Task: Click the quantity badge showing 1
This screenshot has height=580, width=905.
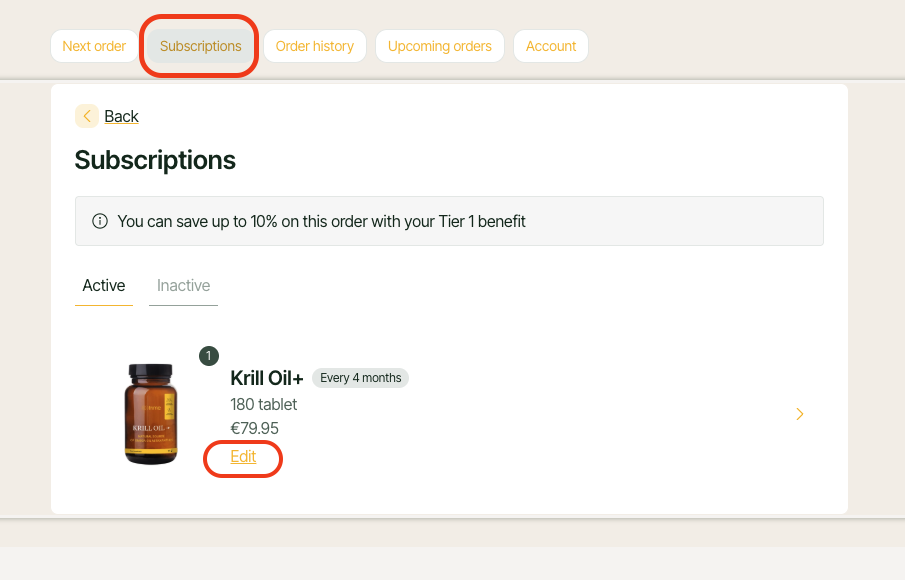Action: (209, 356)
